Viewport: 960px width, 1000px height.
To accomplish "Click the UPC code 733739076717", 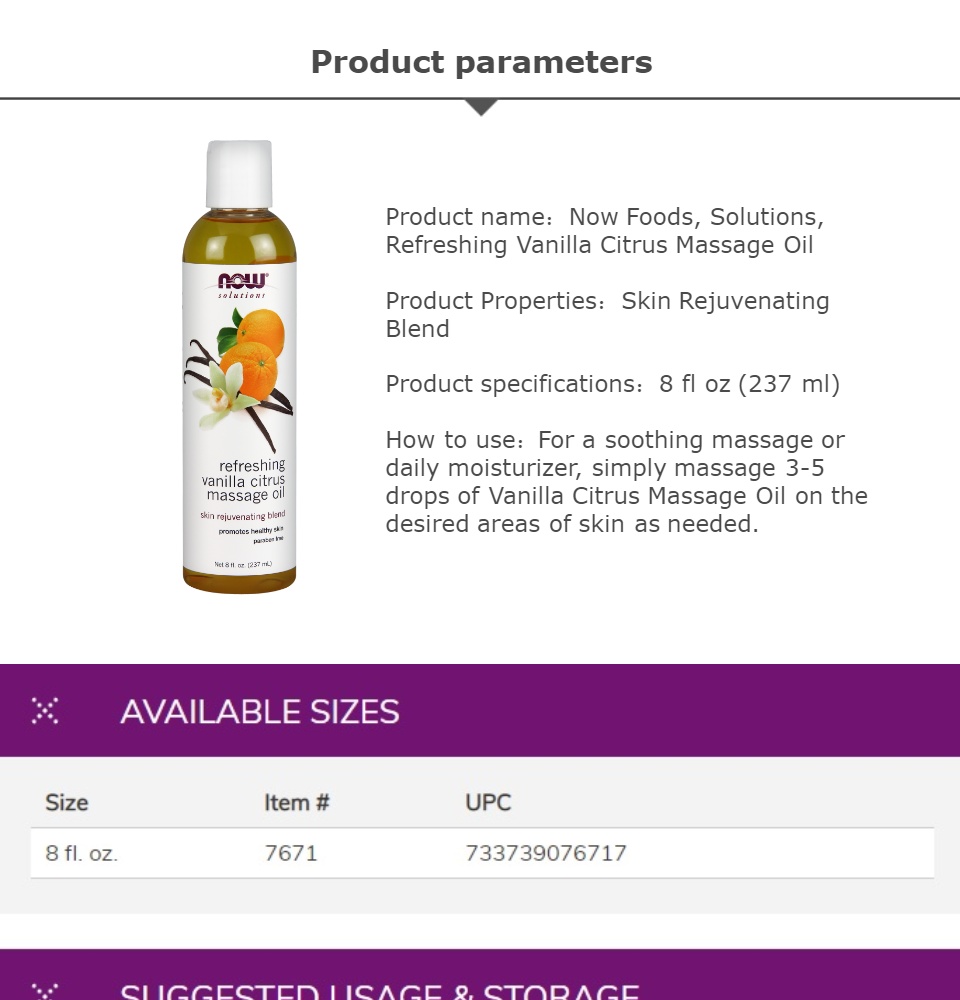I will click(x=546, y=853).
